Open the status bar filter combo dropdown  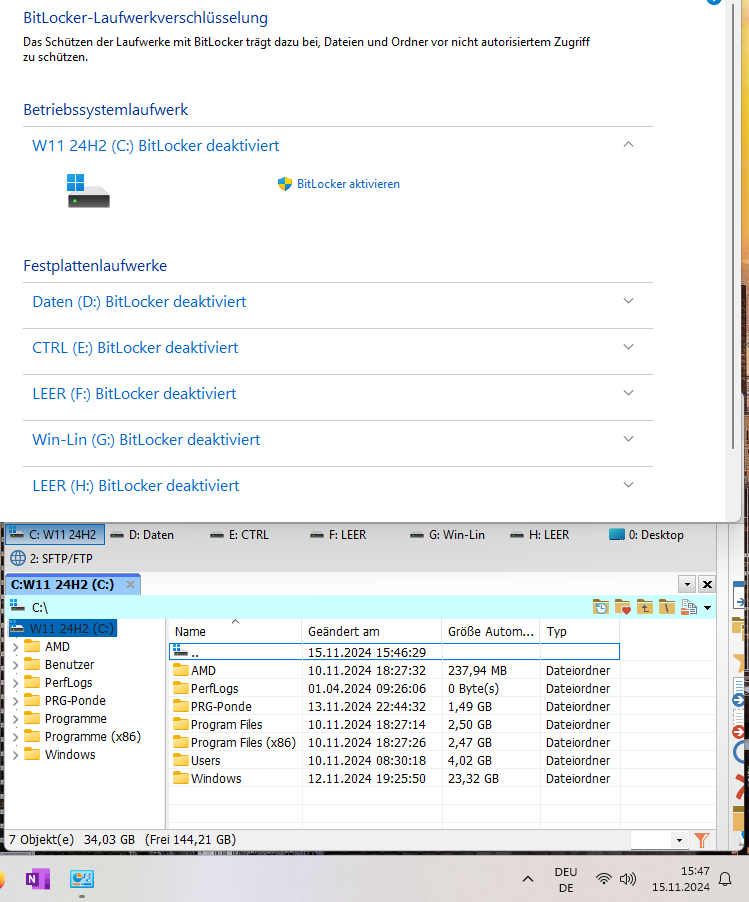[679, 840]
